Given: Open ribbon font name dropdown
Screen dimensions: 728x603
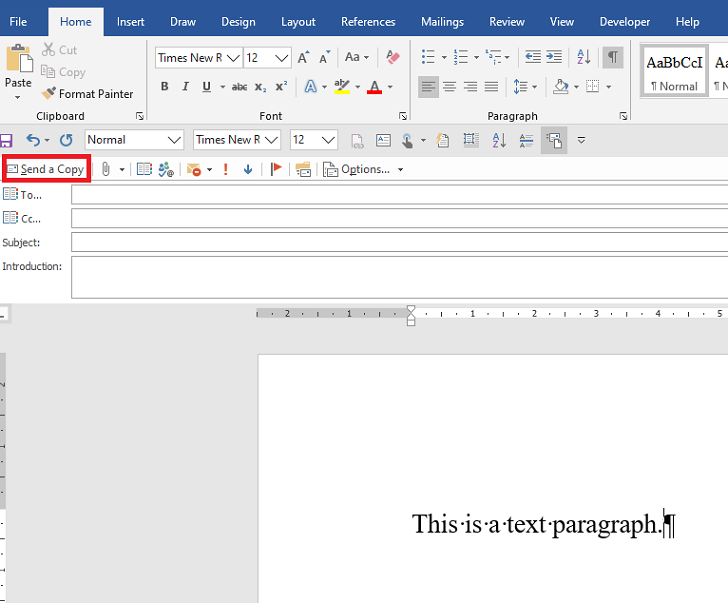Looking at the screenshot, I should click(x=234, y=58).
